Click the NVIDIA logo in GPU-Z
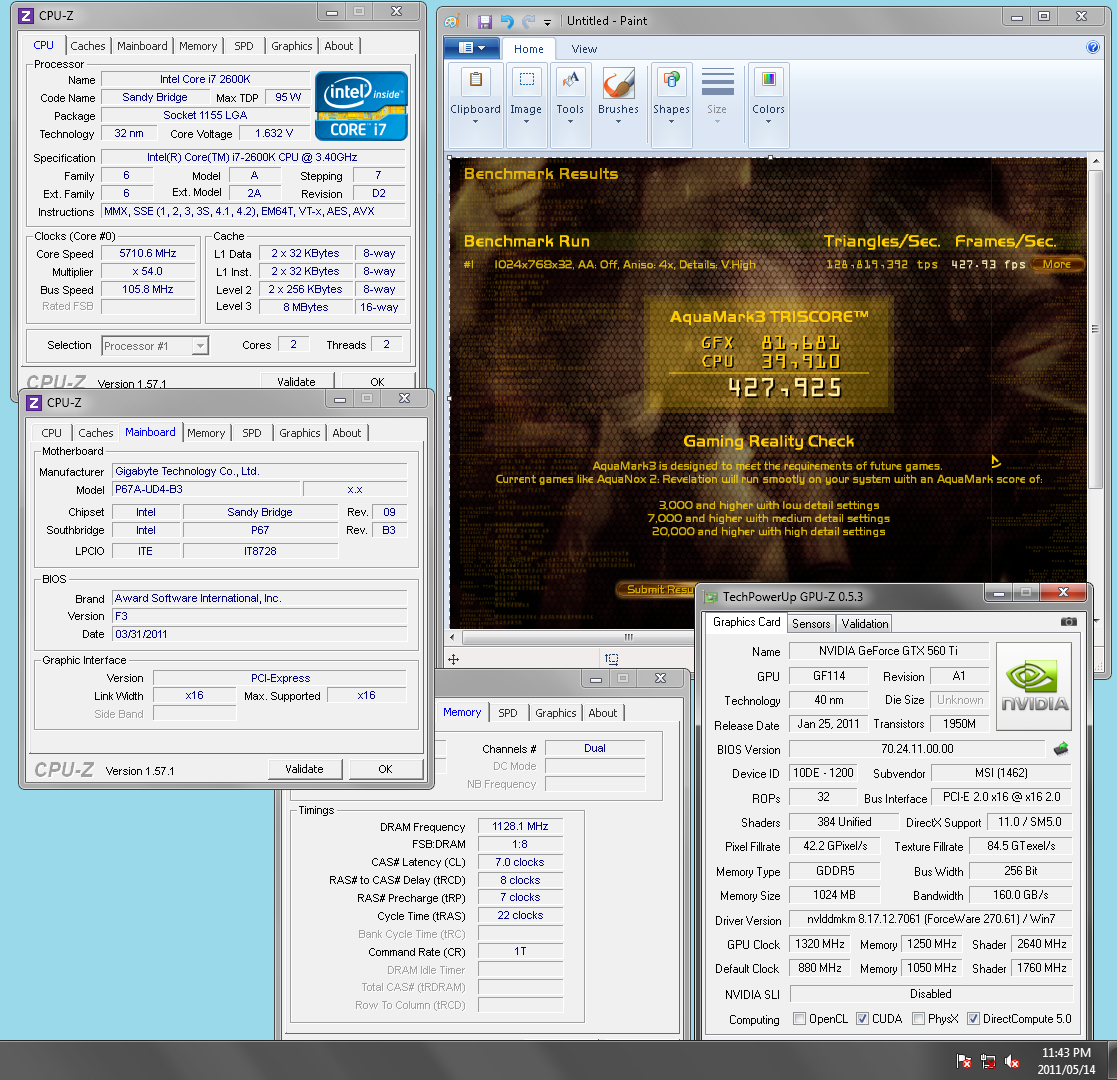The image size is (1117, 1080). [1034, 687]
